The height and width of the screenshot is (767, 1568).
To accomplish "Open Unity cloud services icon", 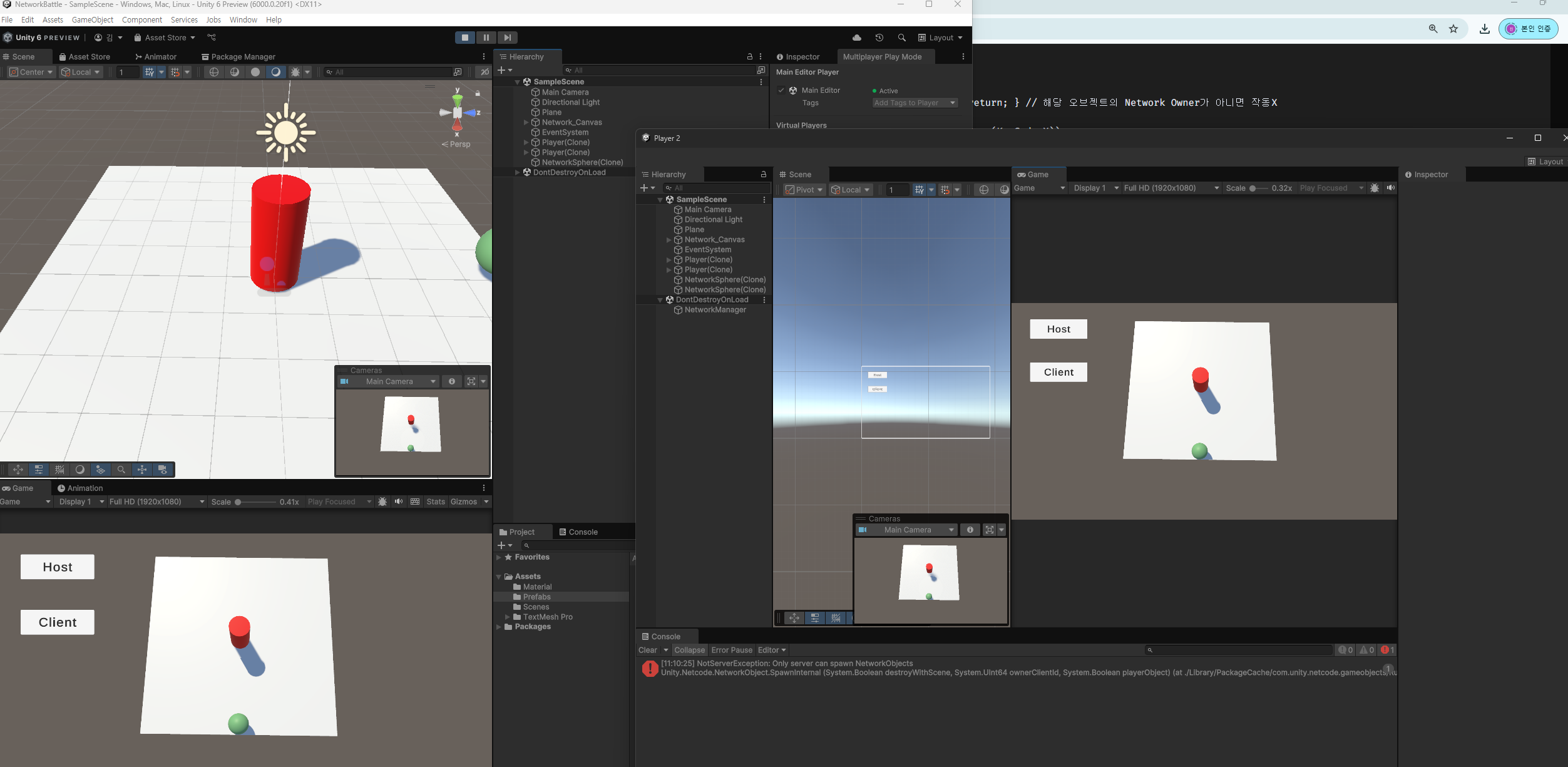I will [x=857, y=38].
